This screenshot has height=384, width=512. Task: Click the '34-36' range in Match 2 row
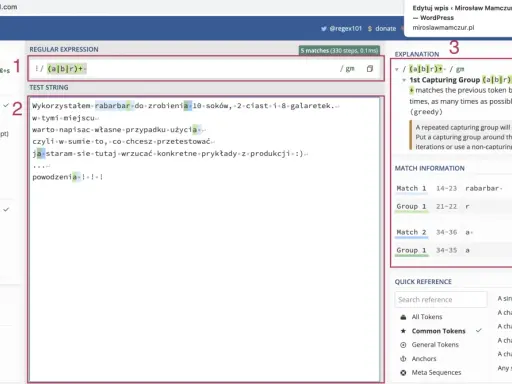pyautogui.click(x=446, y=232)
